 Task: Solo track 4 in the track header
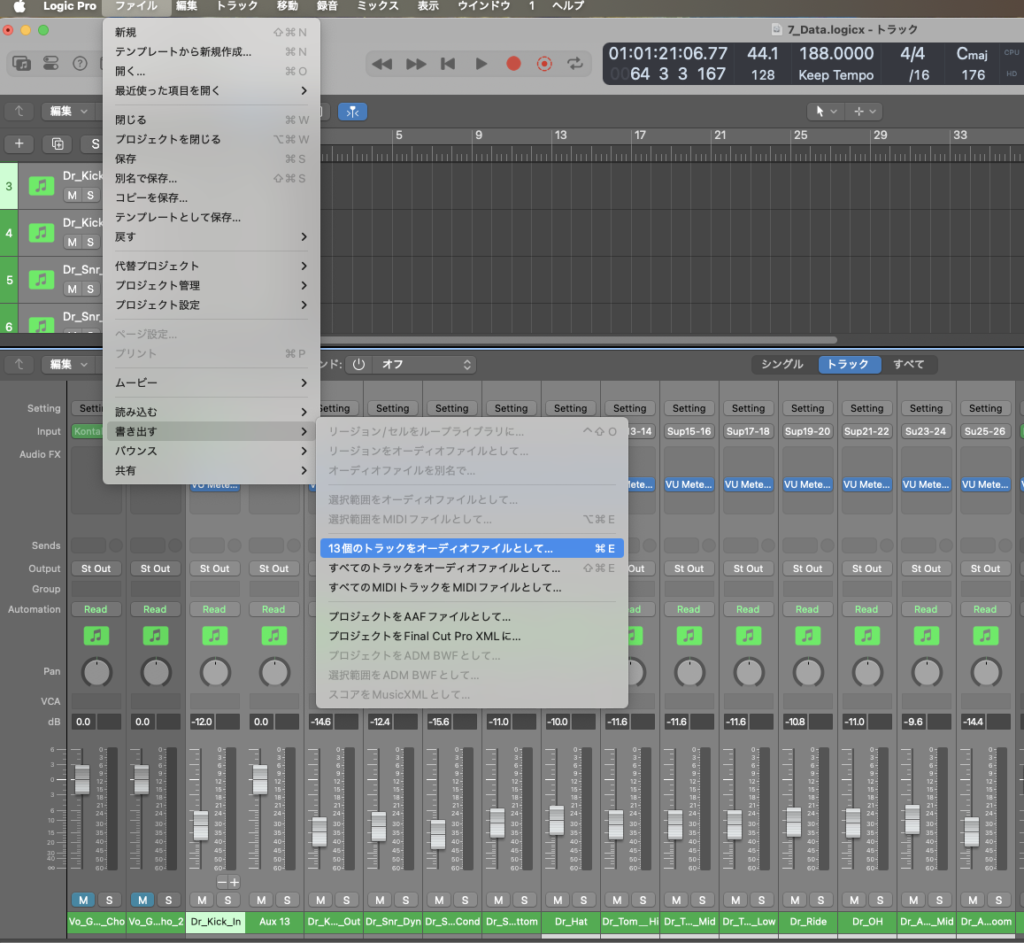(90, 242)
